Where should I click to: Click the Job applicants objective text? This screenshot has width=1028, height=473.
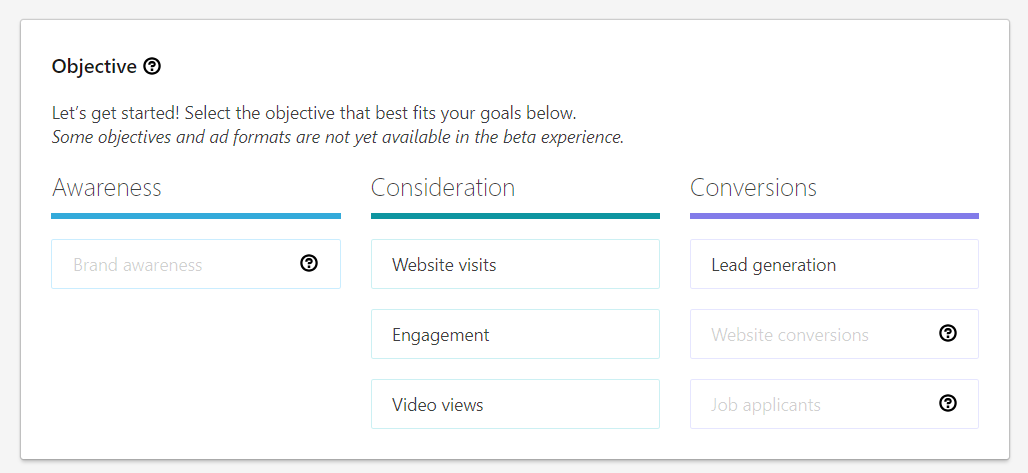(766, 405)
